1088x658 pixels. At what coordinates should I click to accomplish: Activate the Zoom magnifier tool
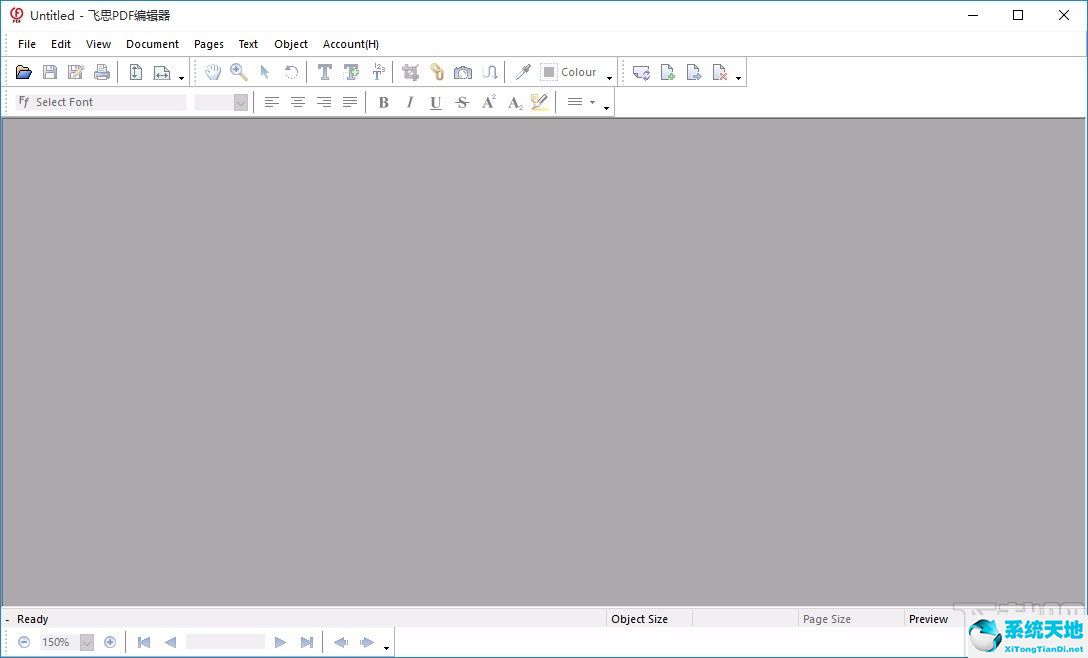(x=239, y=72)
